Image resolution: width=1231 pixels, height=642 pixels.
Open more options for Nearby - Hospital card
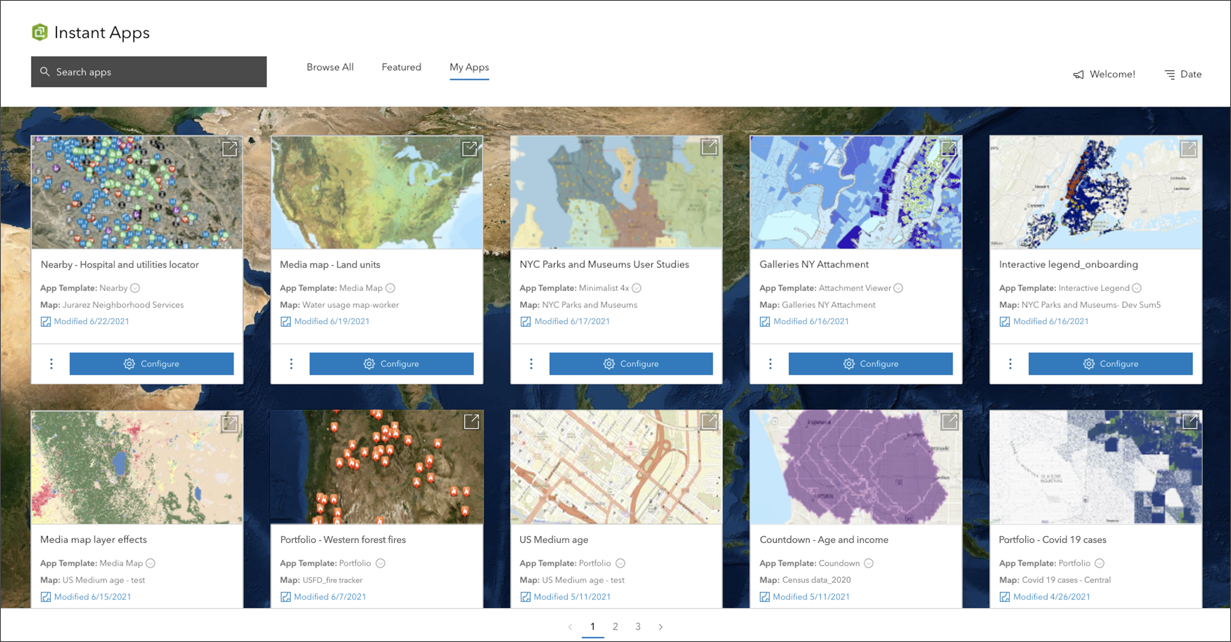point(52,364)
